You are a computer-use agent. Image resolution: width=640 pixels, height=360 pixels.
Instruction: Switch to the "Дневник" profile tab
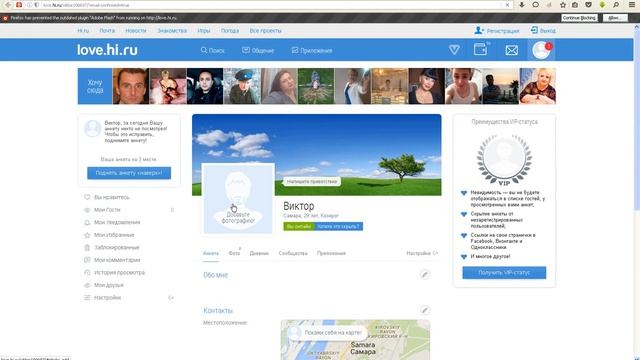tap(259, 253)
